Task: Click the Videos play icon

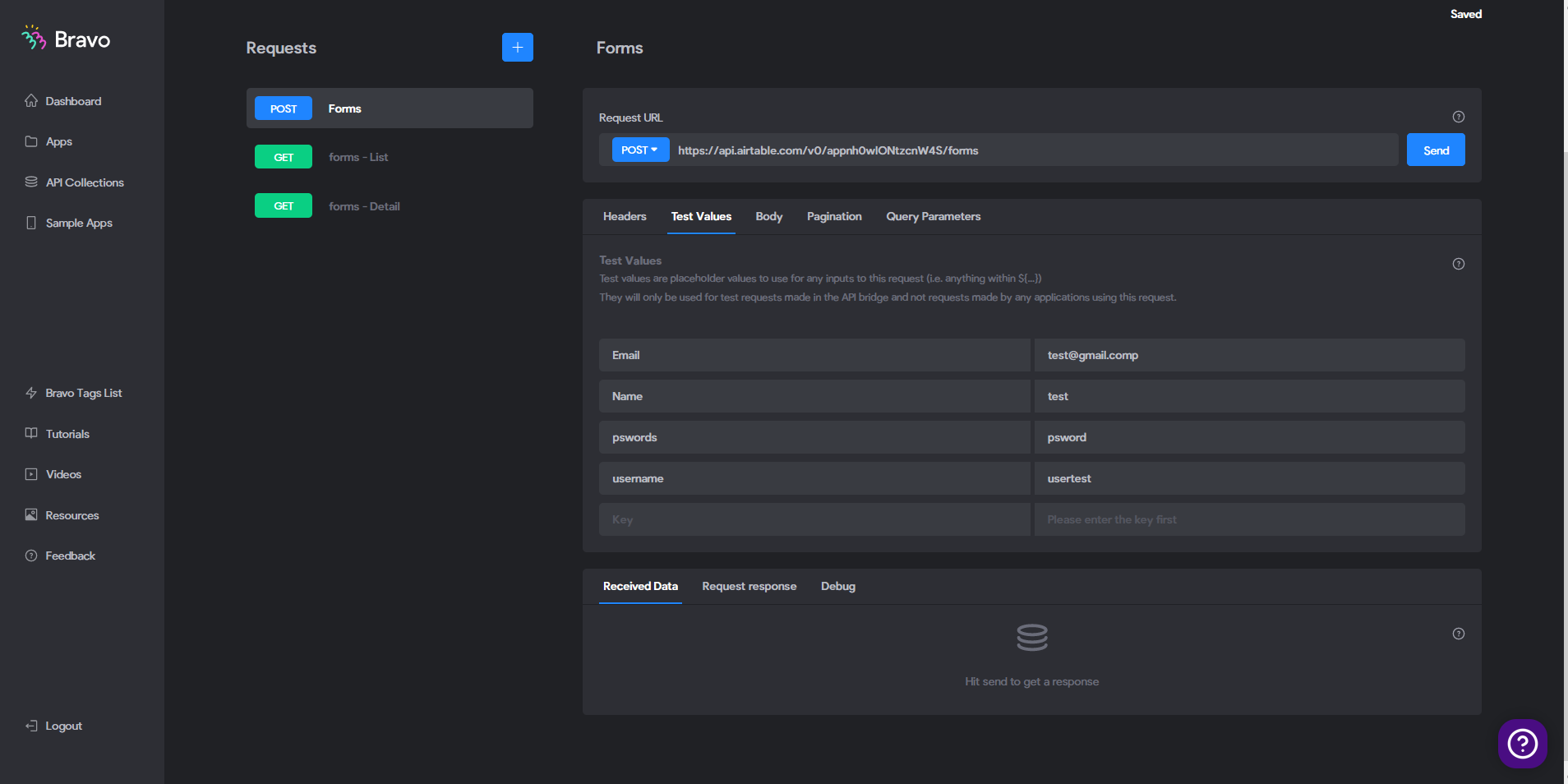Action: click(x=31, y=474)
